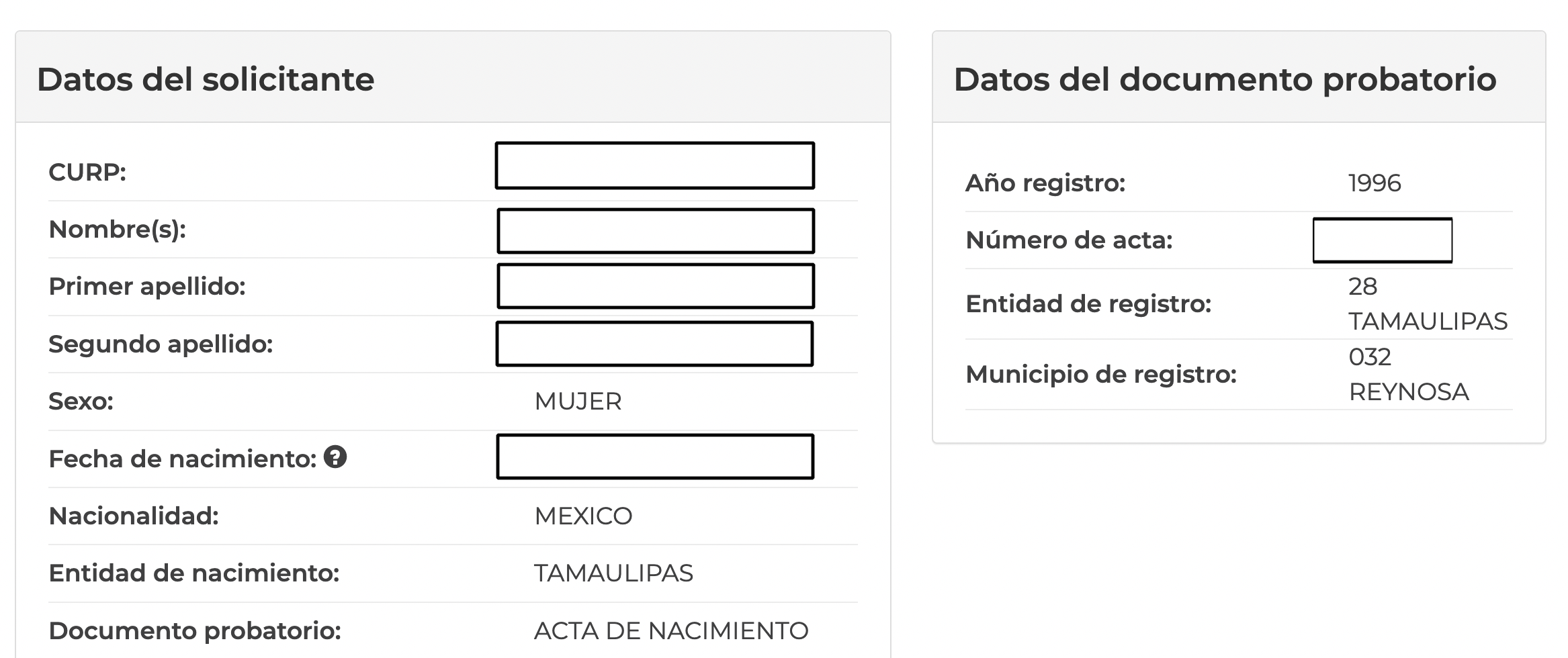This screenshot has width=1568, height=658.
Task: Select the MEXICO nationality value
Action: coord(582,516)
